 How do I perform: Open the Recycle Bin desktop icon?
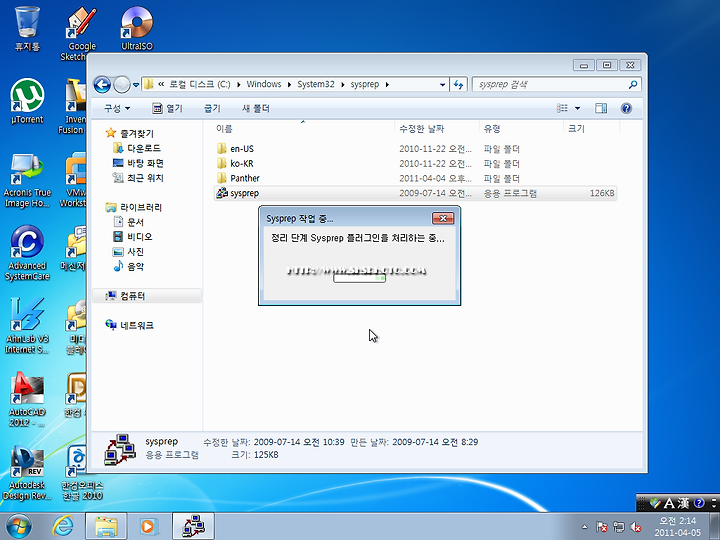point(28,28)
